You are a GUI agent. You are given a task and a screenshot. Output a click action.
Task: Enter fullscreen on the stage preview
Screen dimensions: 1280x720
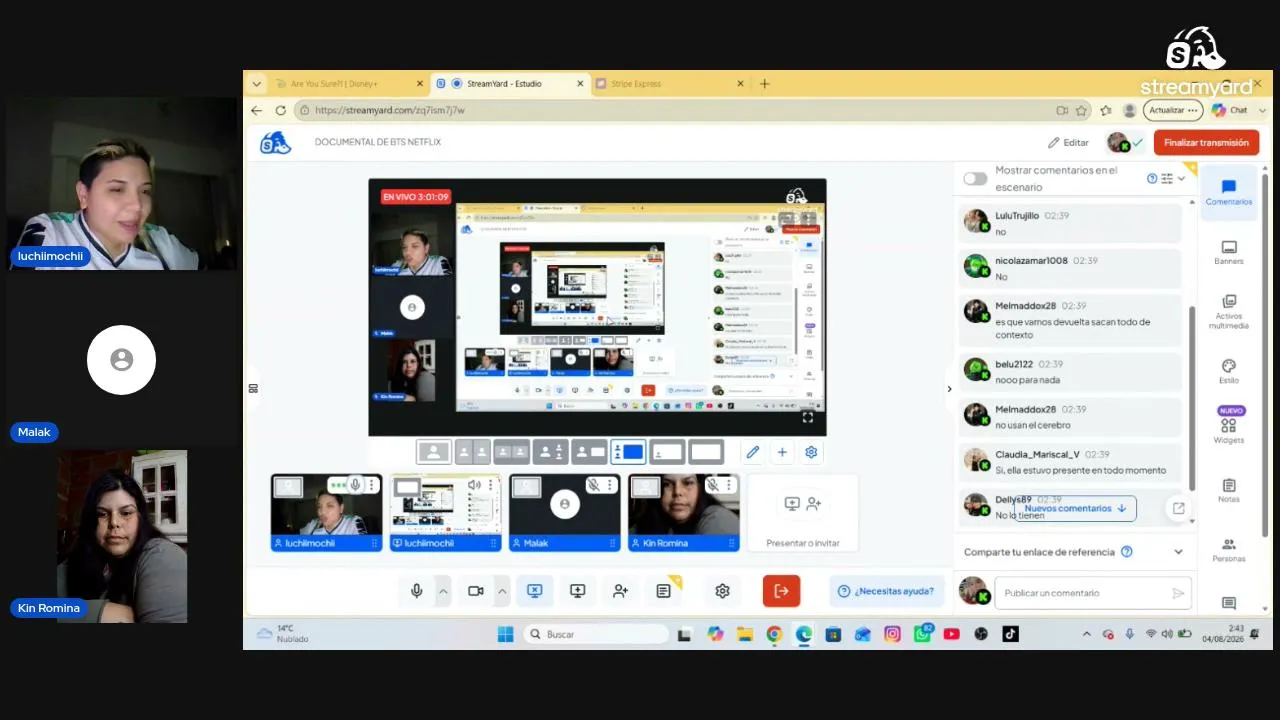point(808,417)
